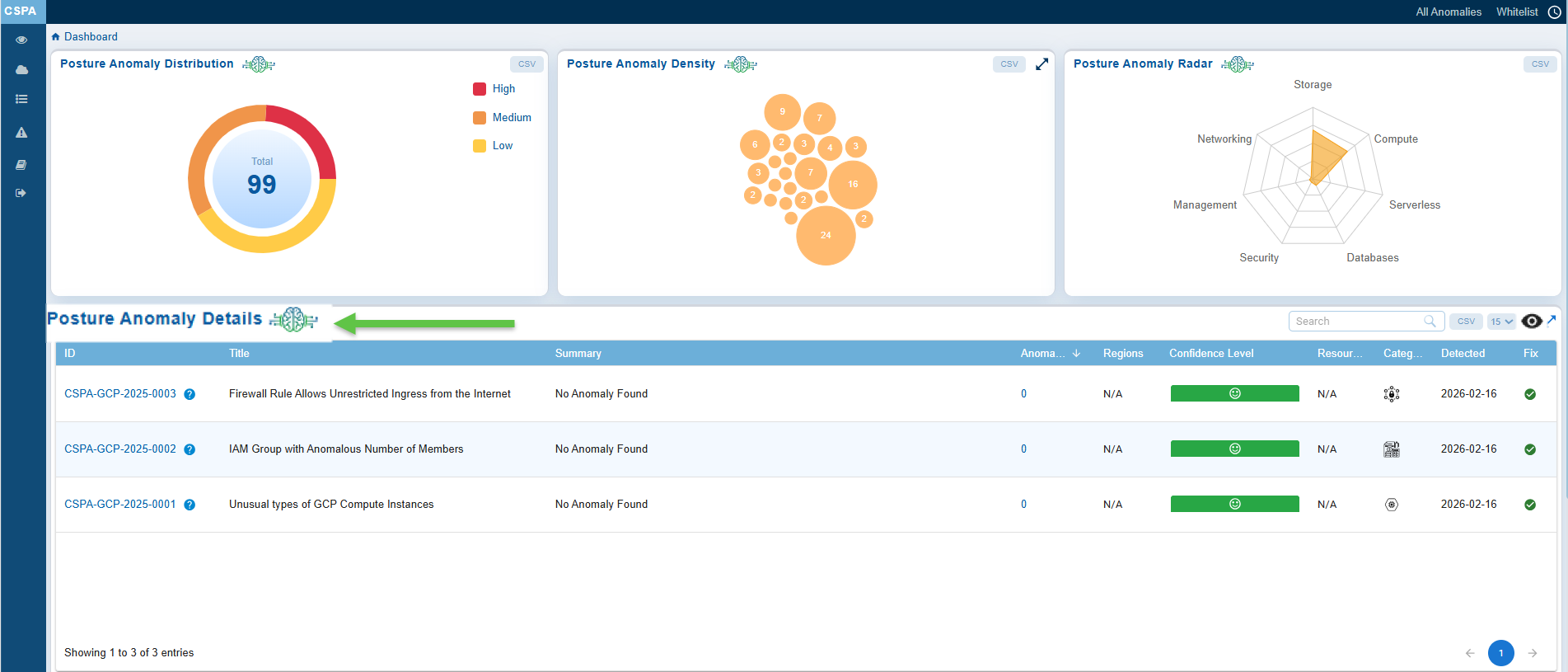Open All Anomalies in top menu
This screenshot has width=1568, height=672.
1448,12
